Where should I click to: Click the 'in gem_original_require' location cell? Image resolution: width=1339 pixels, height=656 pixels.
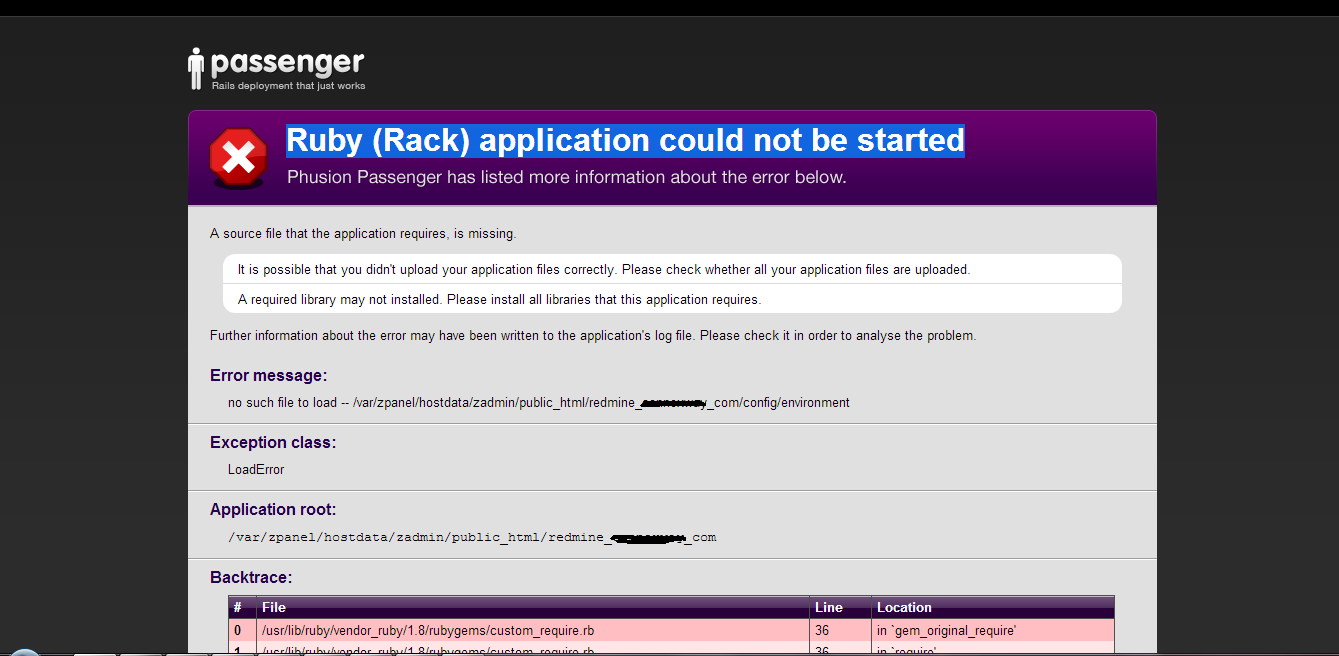click(947, 631)
